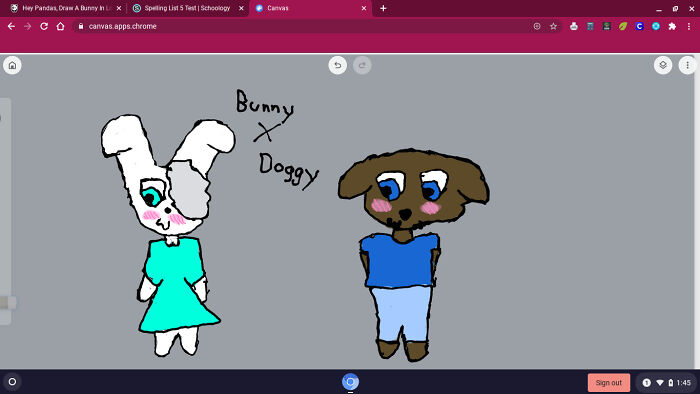Screen dimensions: 700x394
Task: Open the blue C extension
Action: pos(639,26)
